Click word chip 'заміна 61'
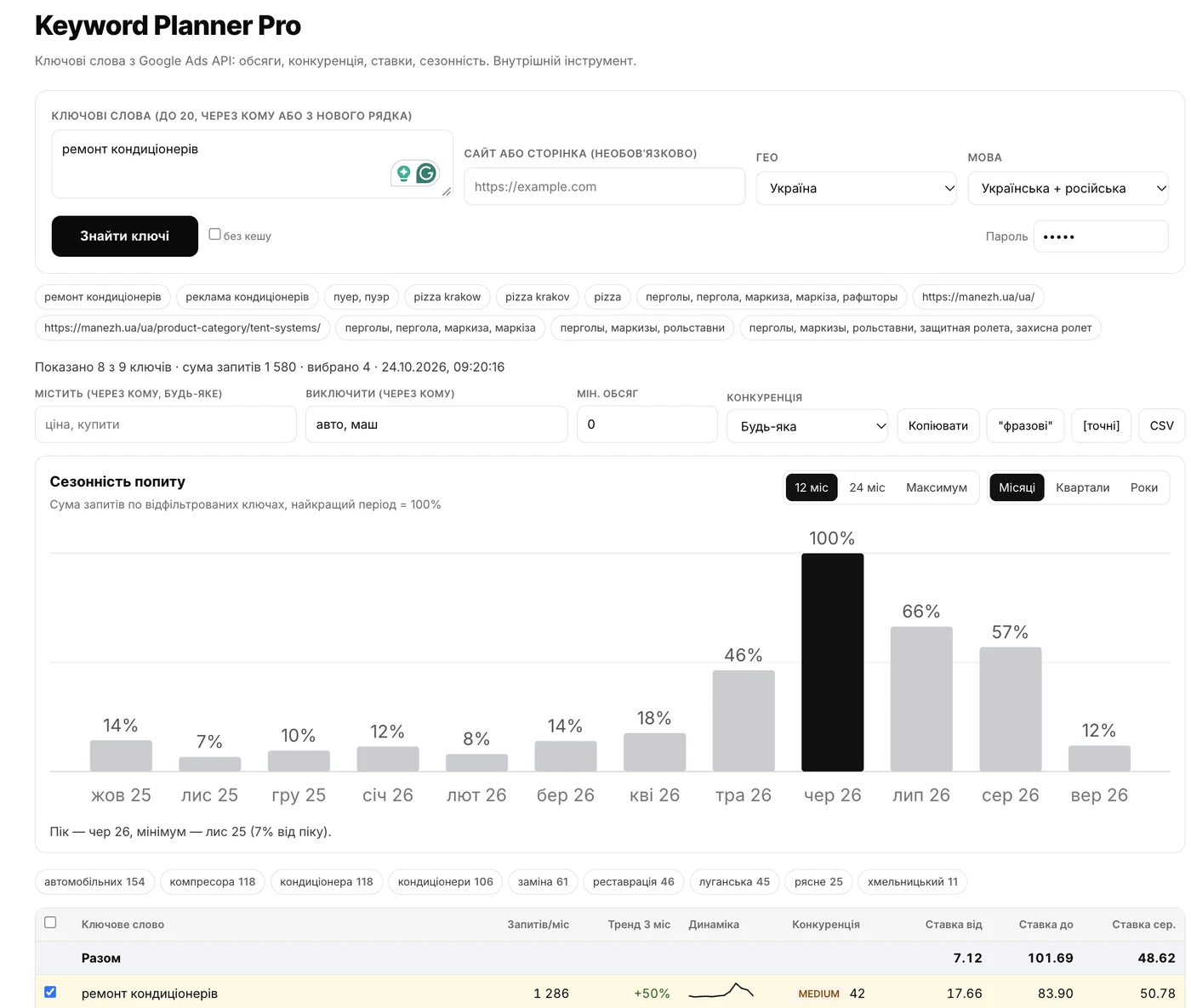The image size is (1191, 1008). [543, 882]
